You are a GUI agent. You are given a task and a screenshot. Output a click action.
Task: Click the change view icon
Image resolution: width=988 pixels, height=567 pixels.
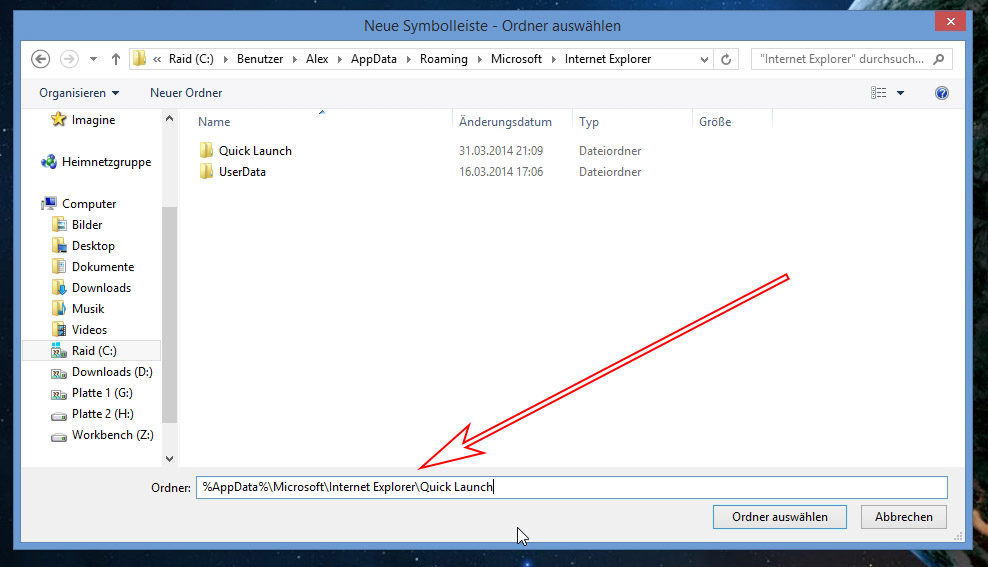pyautogui.click(x=879, y=93)
